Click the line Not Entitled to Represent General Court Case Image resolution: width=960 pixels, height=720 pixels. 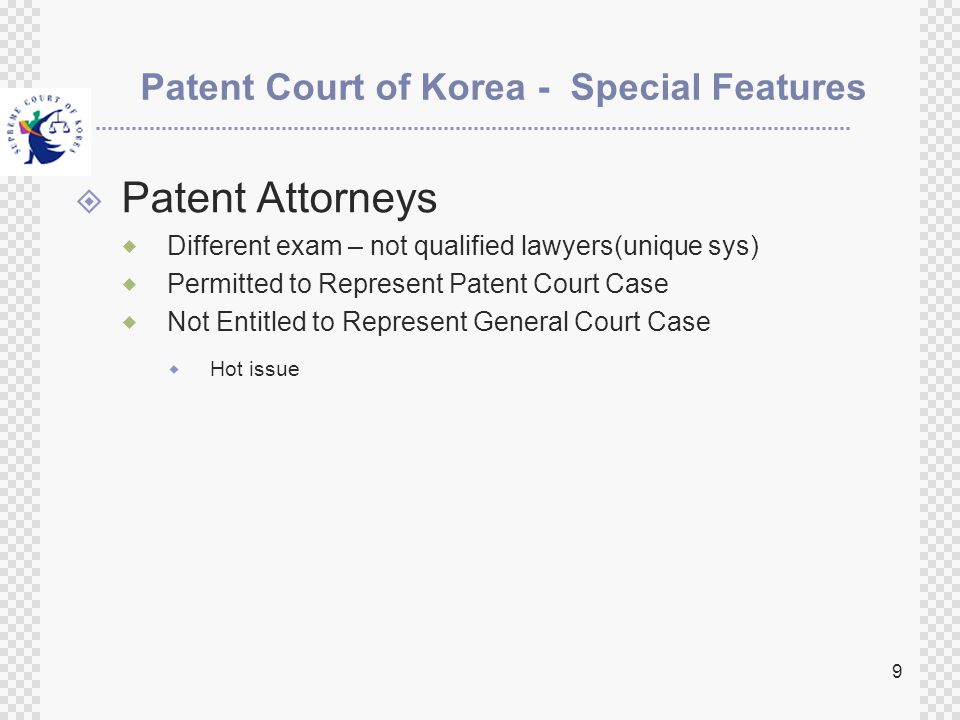[438, 321]
